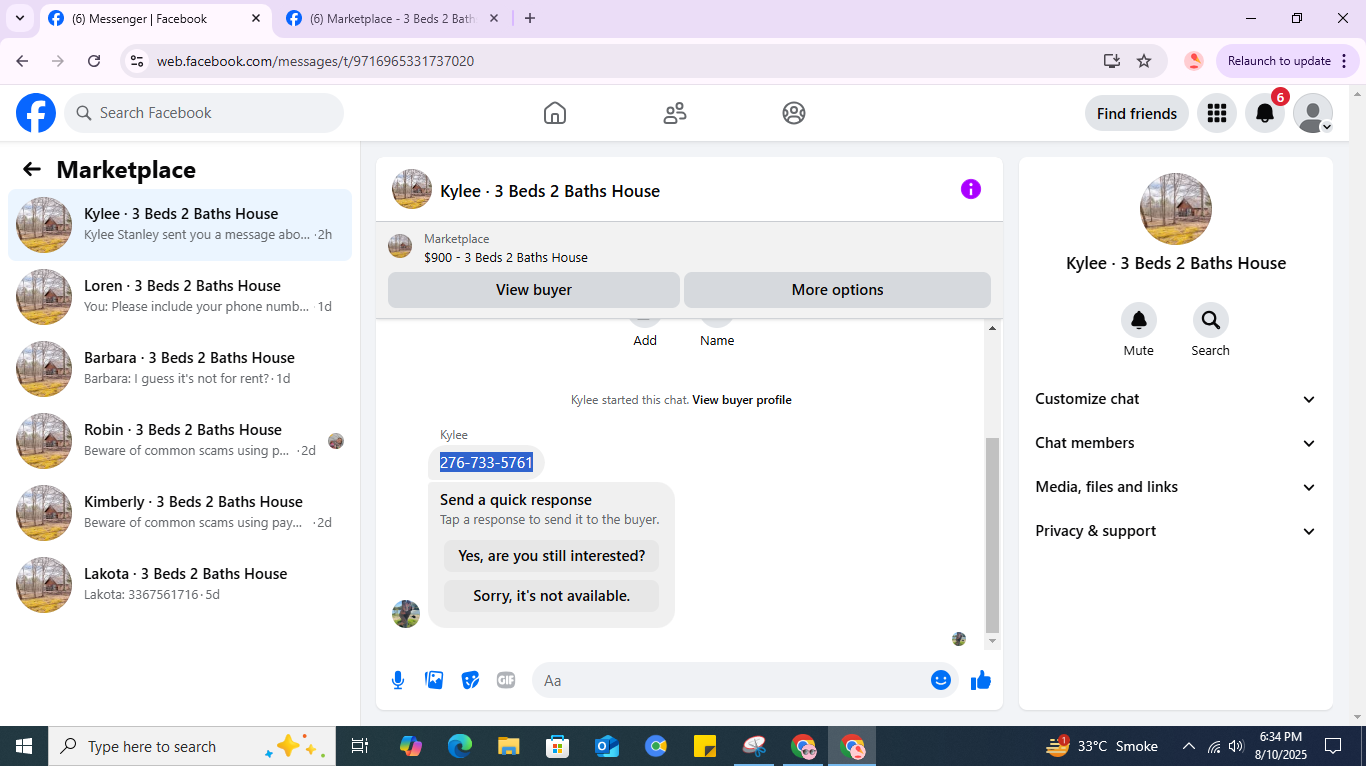
Task: Send 'Sorry, it's not available.' quick response
Action: [x=552, y=596]
